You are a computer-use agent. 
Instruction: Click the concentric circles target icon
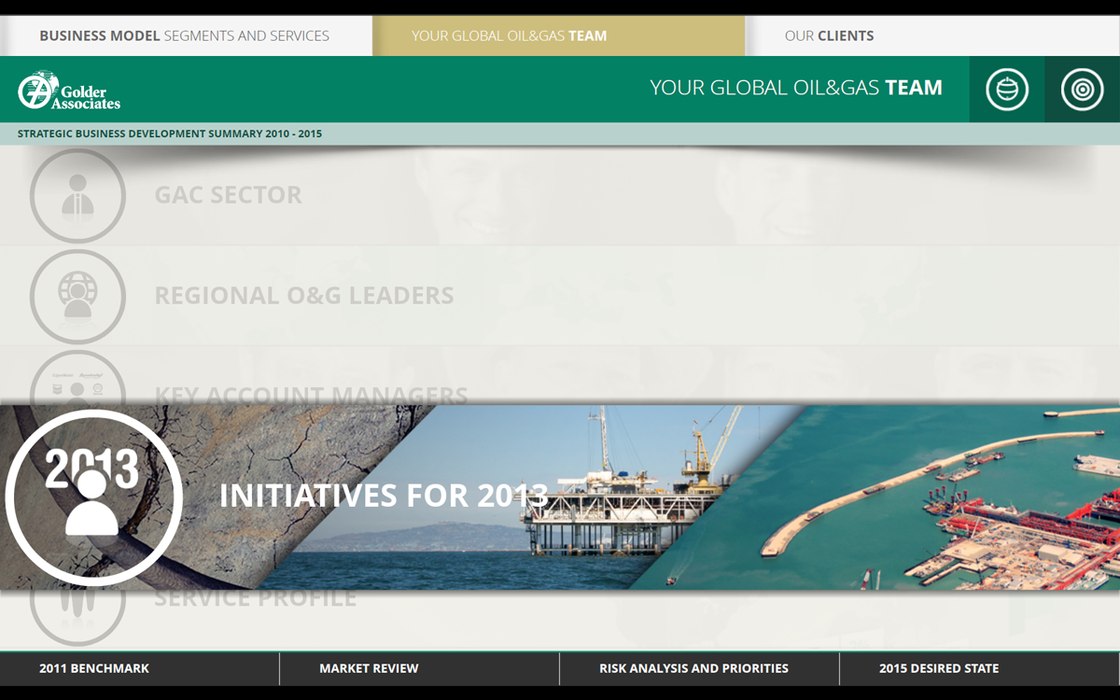click(x=1081, y=89)
